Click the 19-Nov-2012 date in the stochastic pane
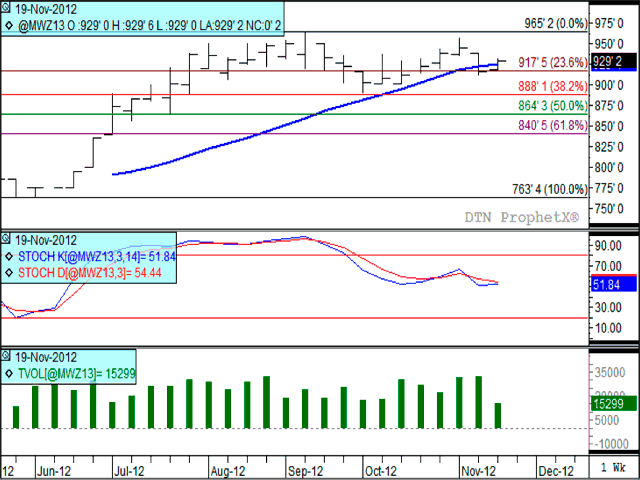Image resolution: width=640 pixels, height=480 pixels. tap(46, 240)
